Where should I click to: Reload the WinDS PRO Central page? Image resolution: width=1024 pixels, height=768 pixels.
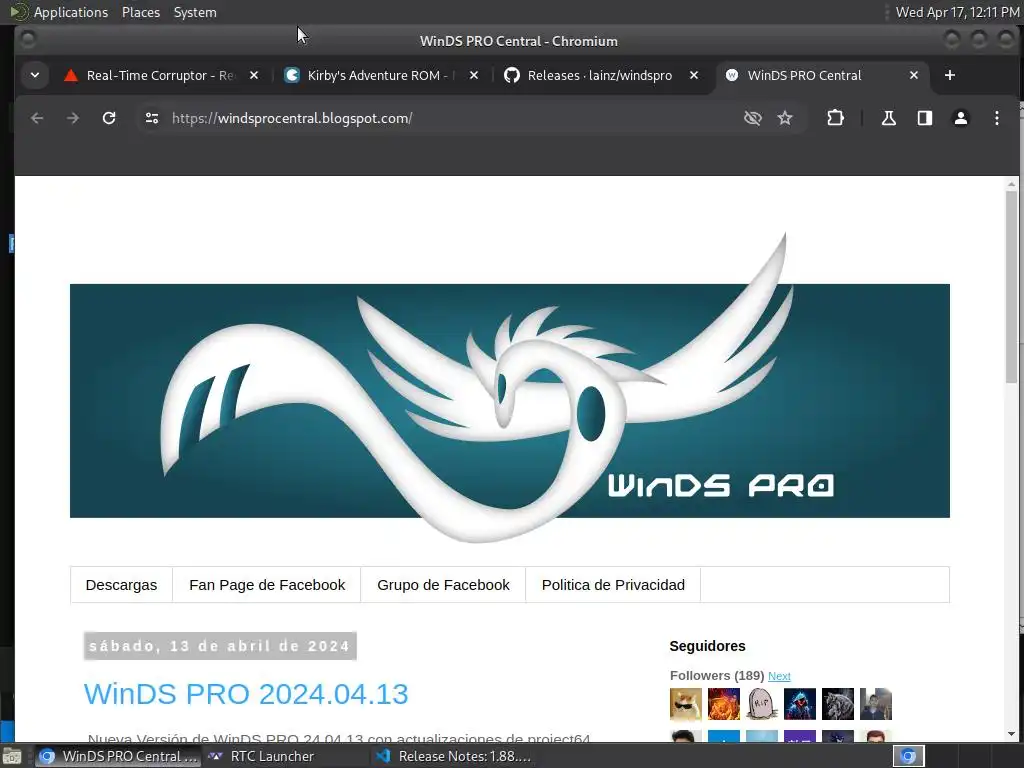pos(109,118)
